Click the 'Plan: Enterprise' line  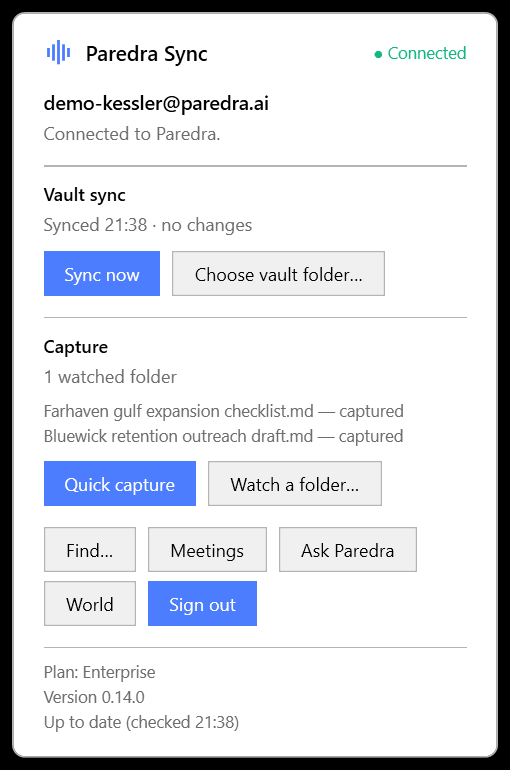[99, 672]
